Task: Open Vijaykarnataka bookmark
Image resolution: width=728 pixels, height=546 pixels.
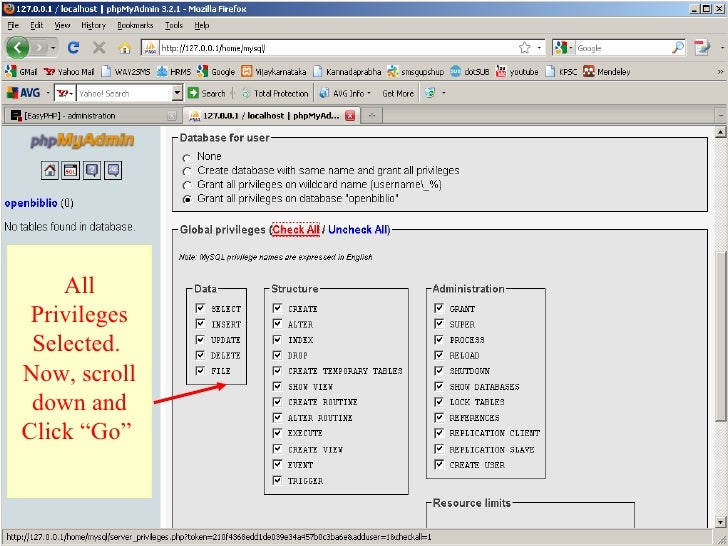Action: [x=274, y=72]
